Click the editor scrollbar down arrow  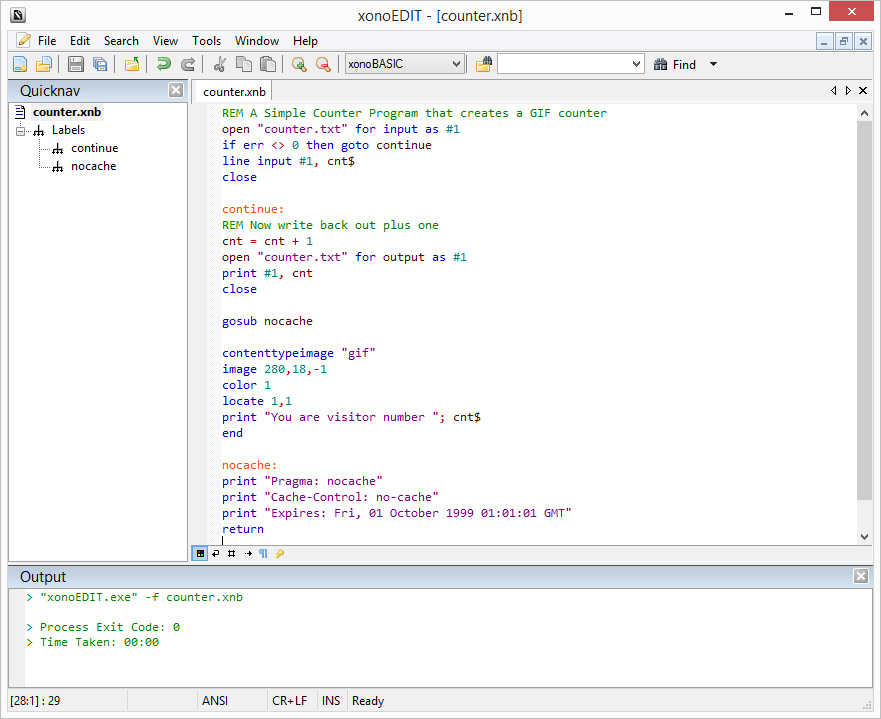click(x=864, y=537)
